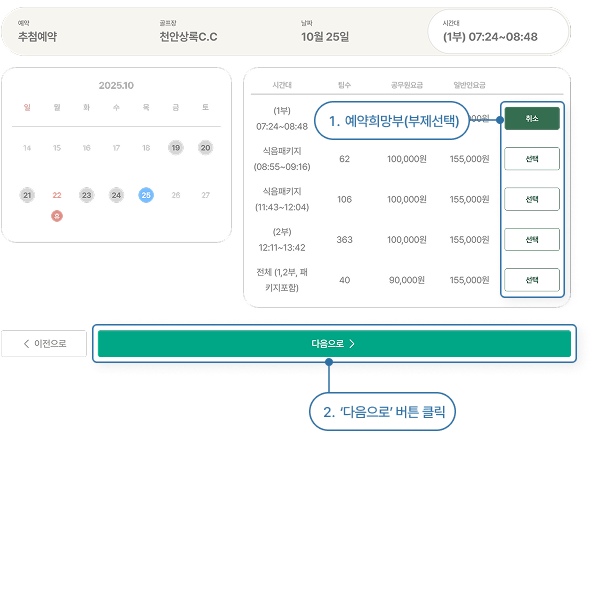Select the gray circled date 20
This screenshot has width=593, height=599.
(x=206, y=147)
